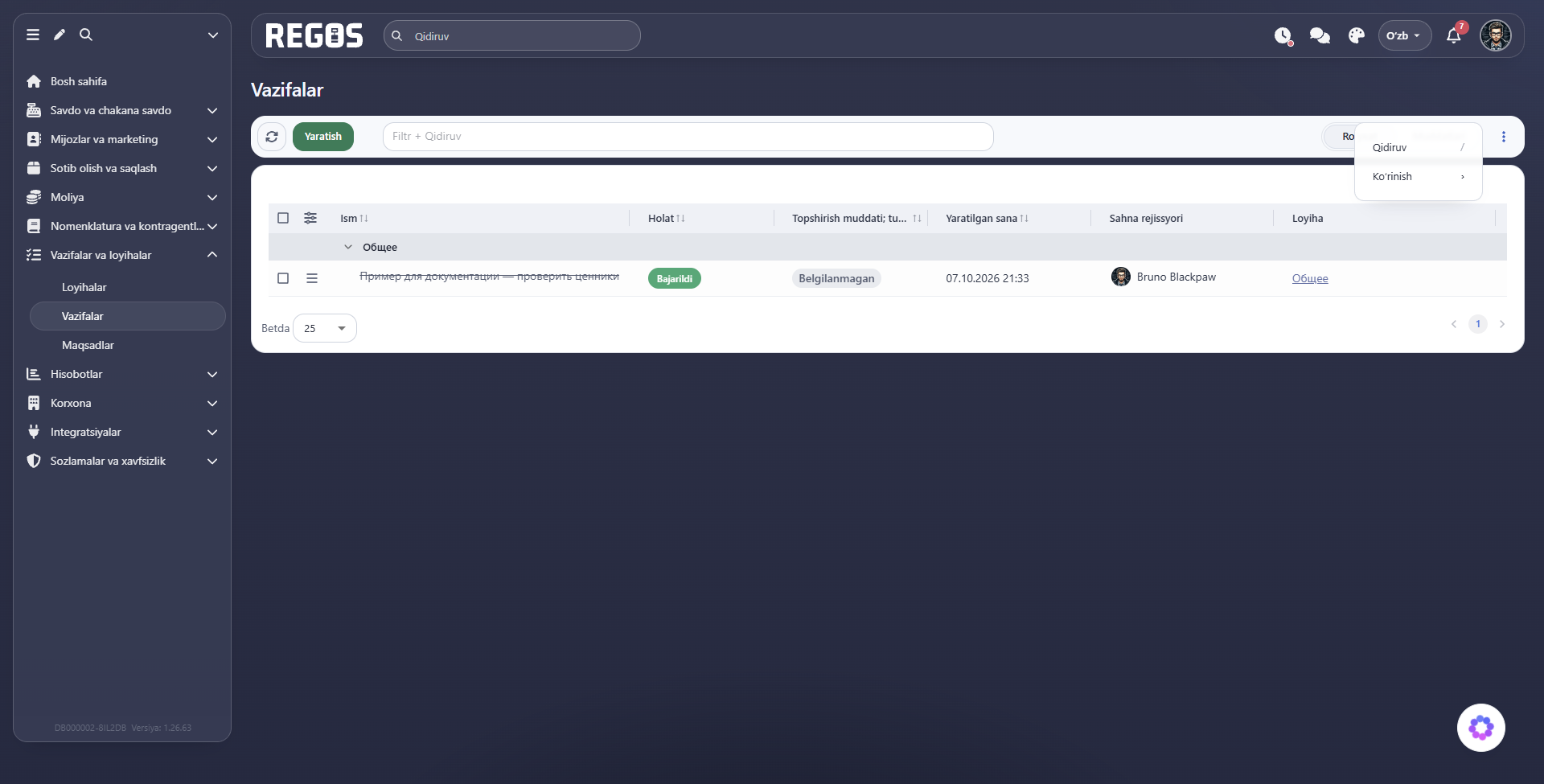Viewport: 1544px width, 784px height.
Task: Click the Filtr + Qidiruv input field
Action: coord(688,137)
